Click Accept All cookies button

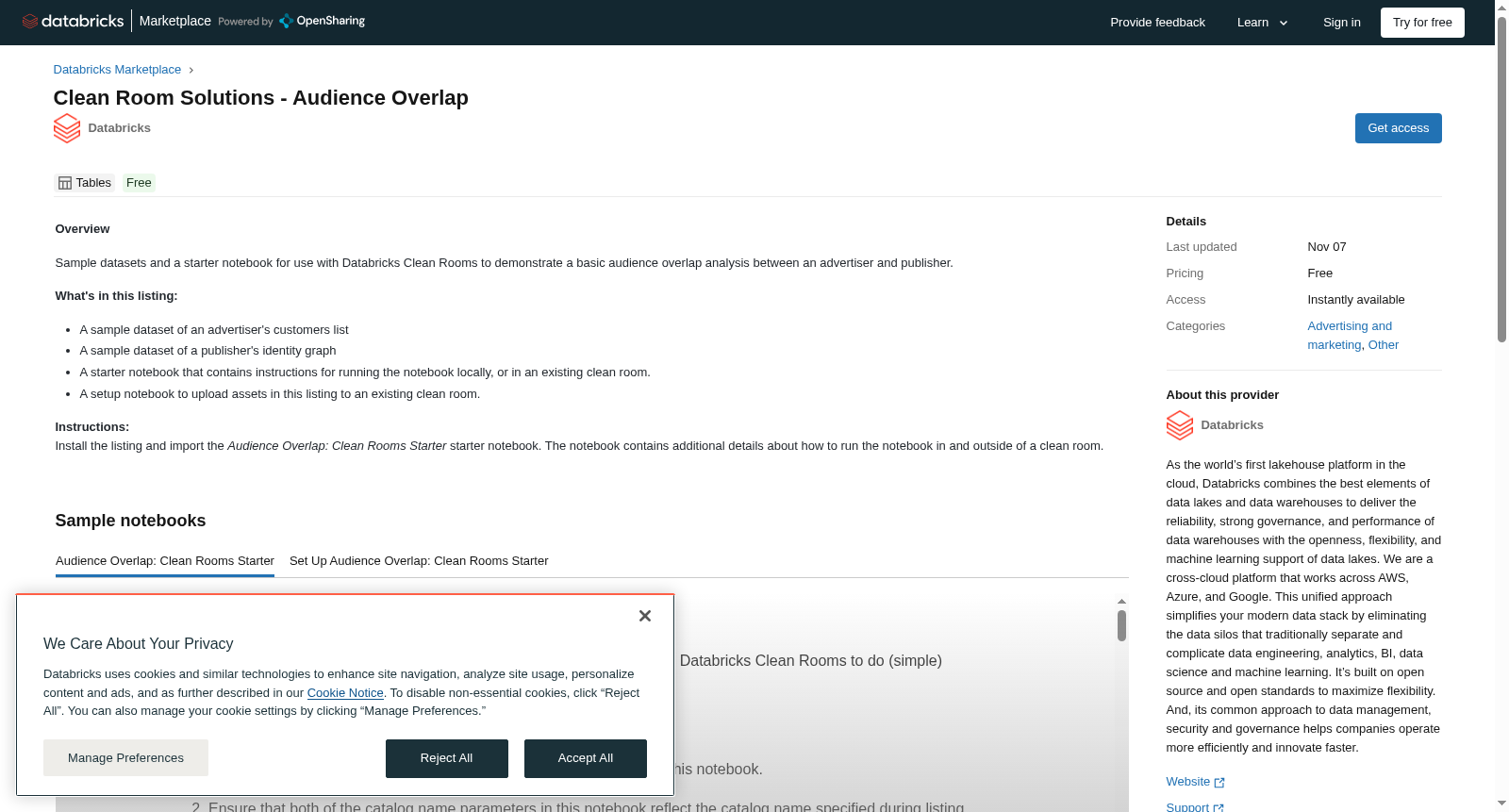586,758
